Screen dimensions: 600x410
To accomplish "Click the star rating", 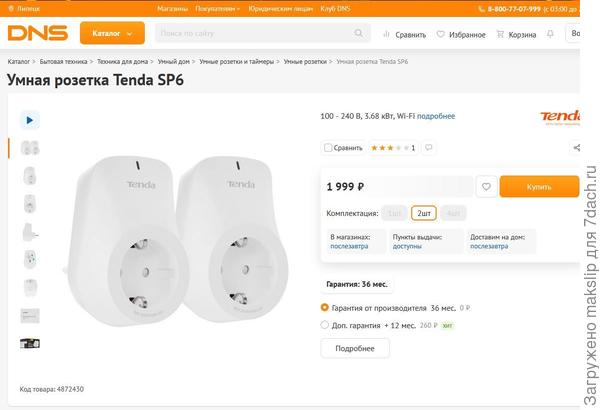I will (x=387, y=148).
